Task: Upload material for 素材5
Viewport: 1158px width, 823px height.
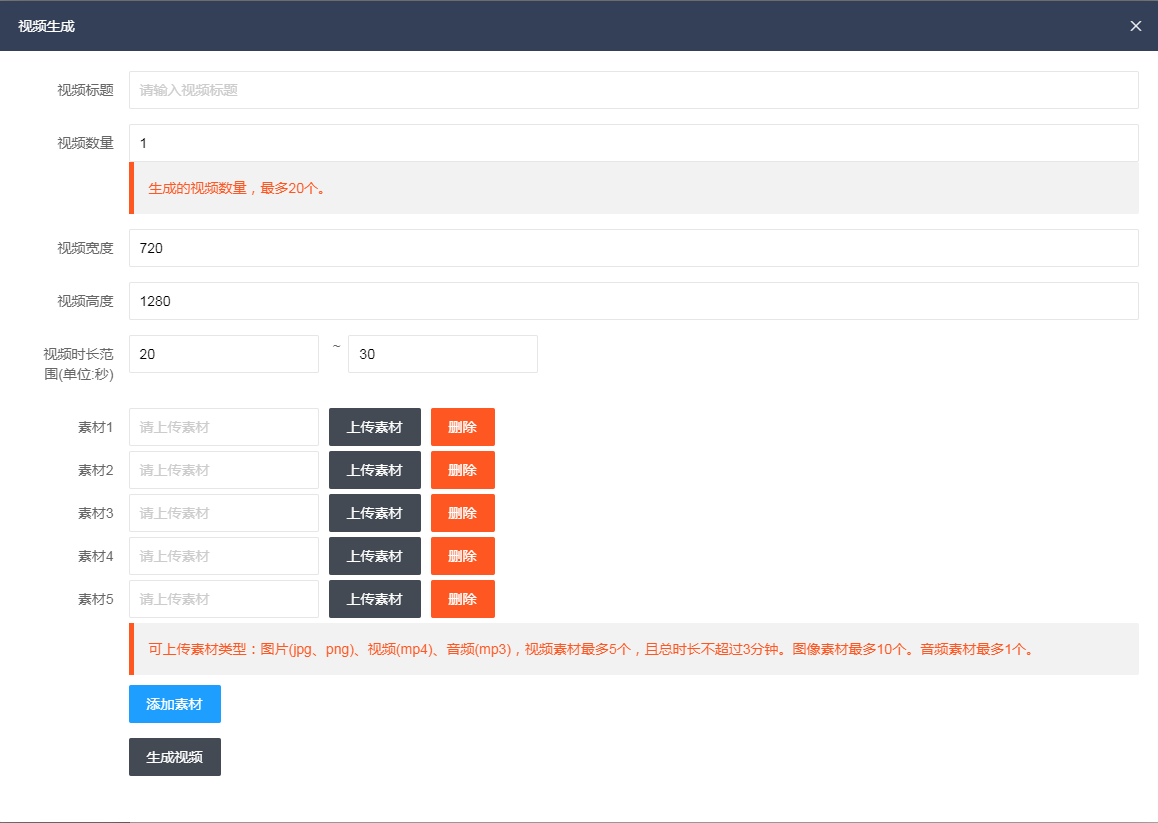Action: [375, 599]
